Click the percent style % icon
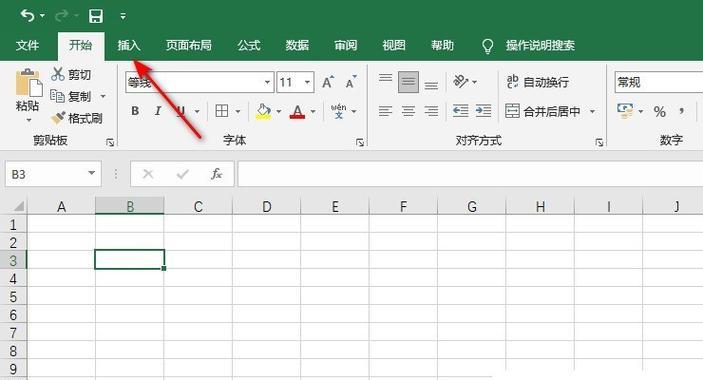 (x=660, y=112)
